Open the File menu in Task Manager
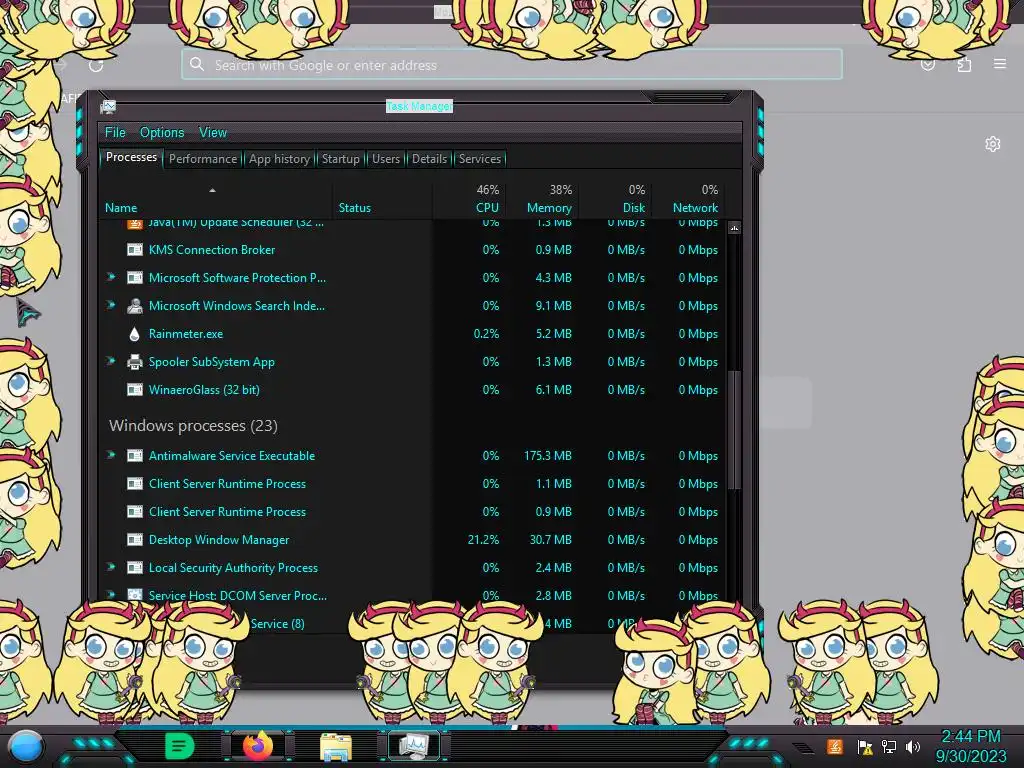The image size is (1024, 768). 115,133
